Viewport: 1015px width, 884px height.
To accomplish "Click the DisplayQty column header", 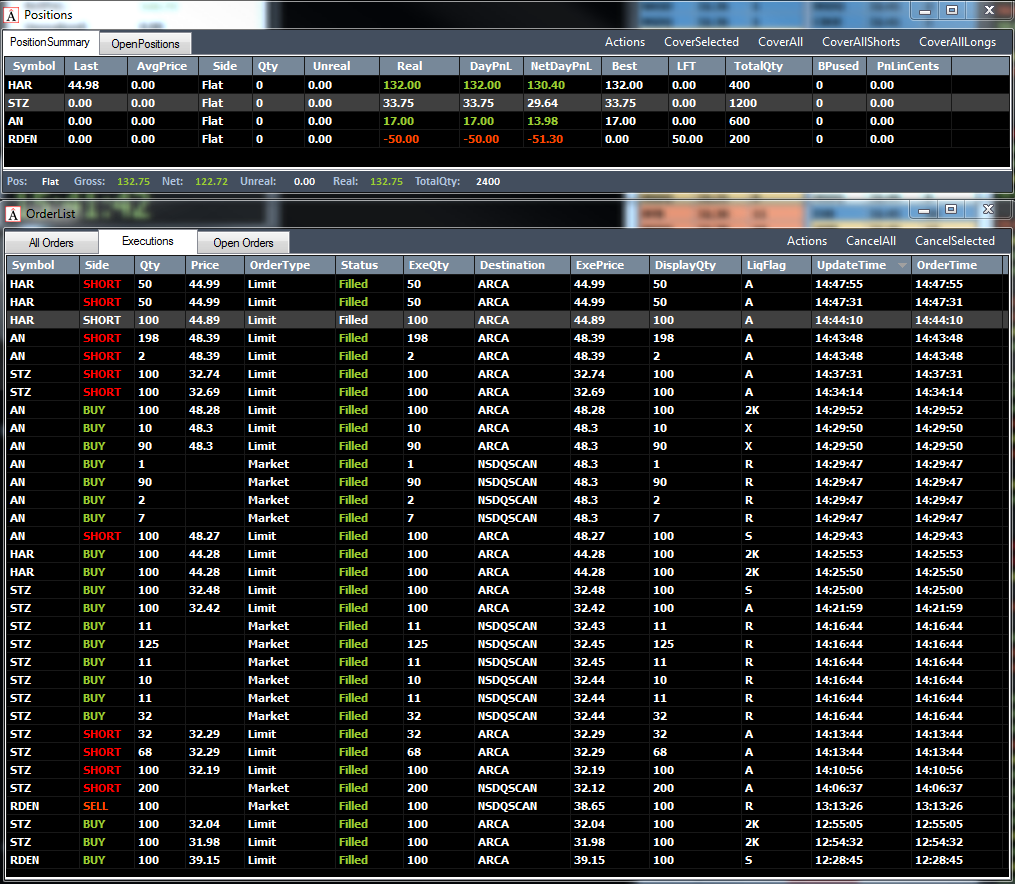I will (696, 265).
